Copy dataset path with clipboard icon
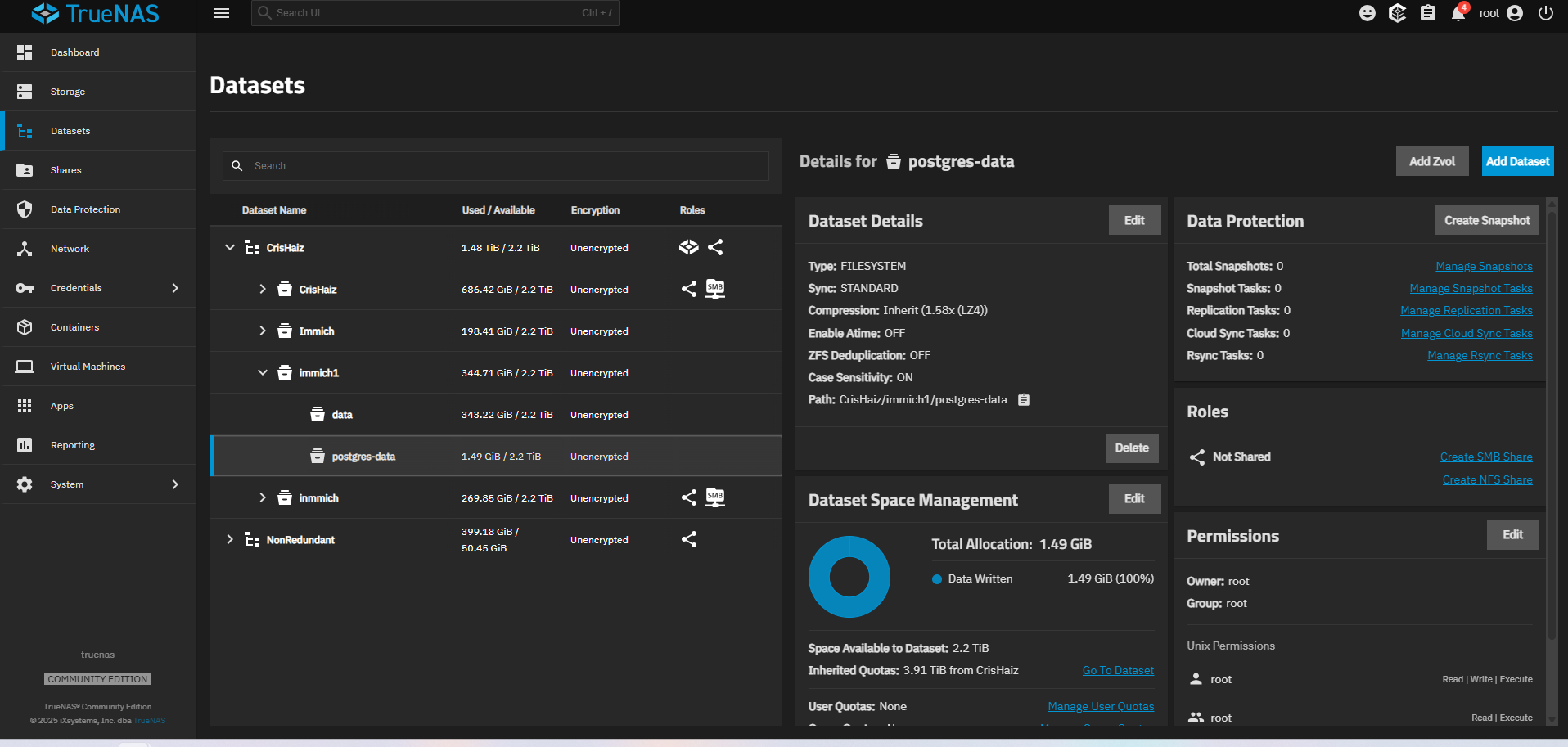The image size is (1568, 747). (x=1023, y=400)
